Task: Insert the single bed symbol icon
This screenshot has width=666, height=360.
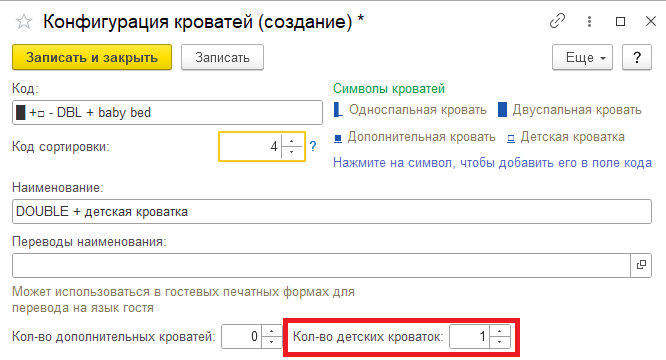Action: coord(338,110)
